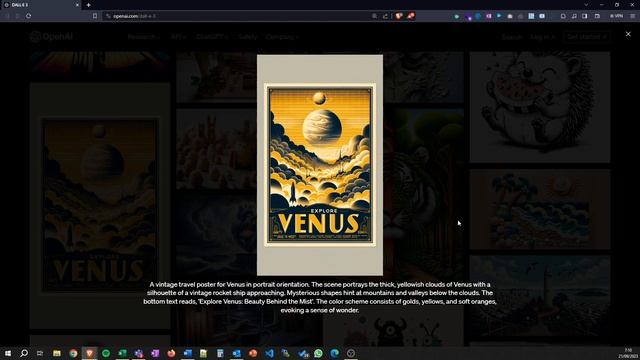Go back to the previous page
This screenshot has height=360, width=640.
coord(7,16)
